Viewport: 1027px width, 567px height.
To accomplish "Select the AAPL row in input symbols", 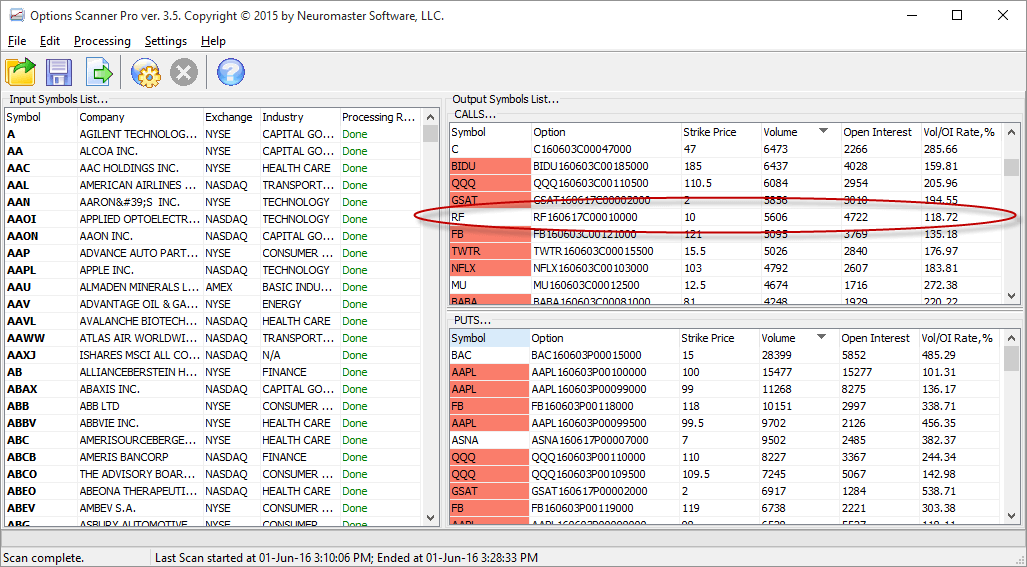I will pos(213,270).
